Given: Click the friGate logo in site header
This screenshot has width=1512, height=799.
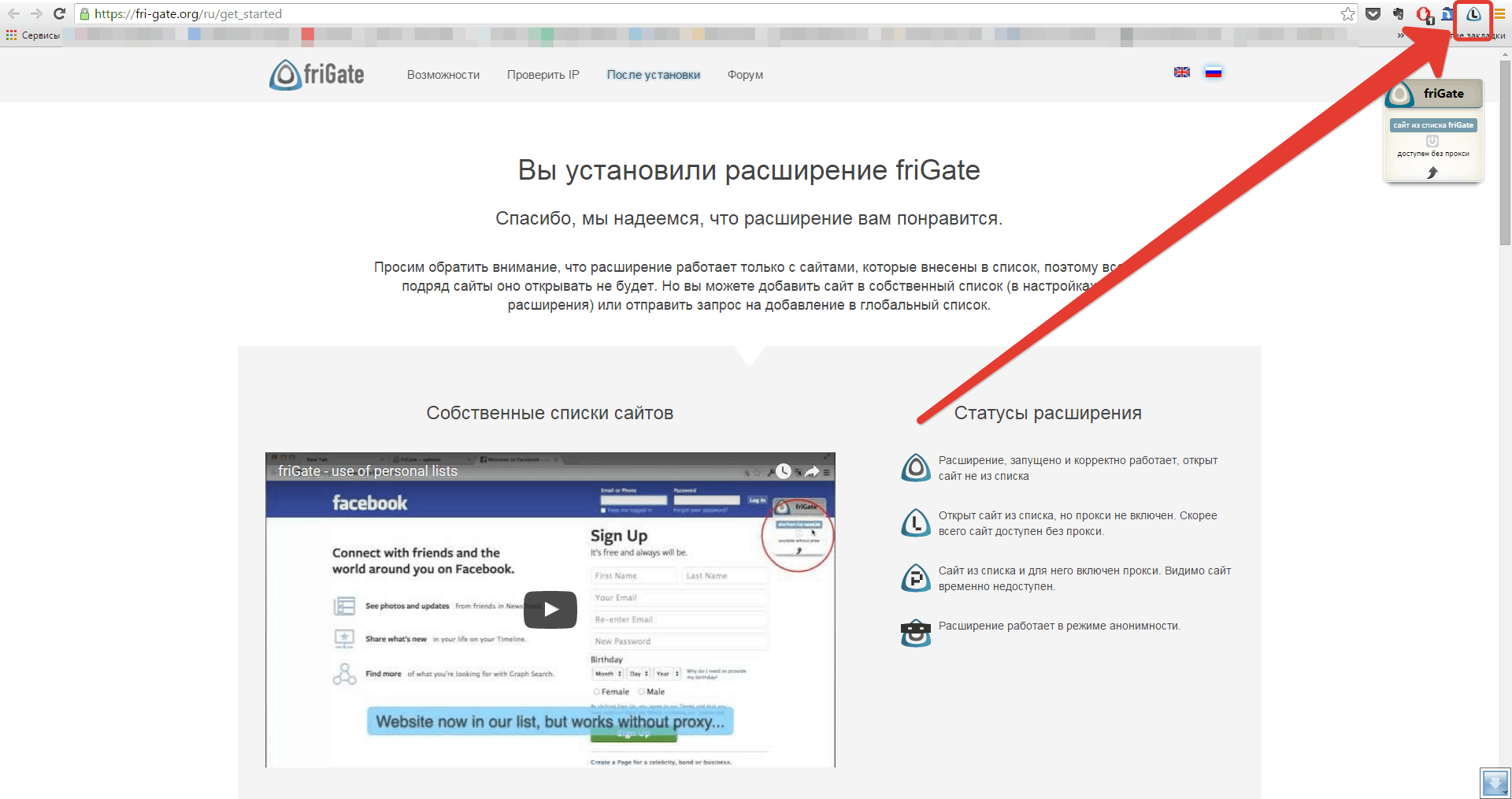Looking at the screenshot, I should click(x=317, y=75).
